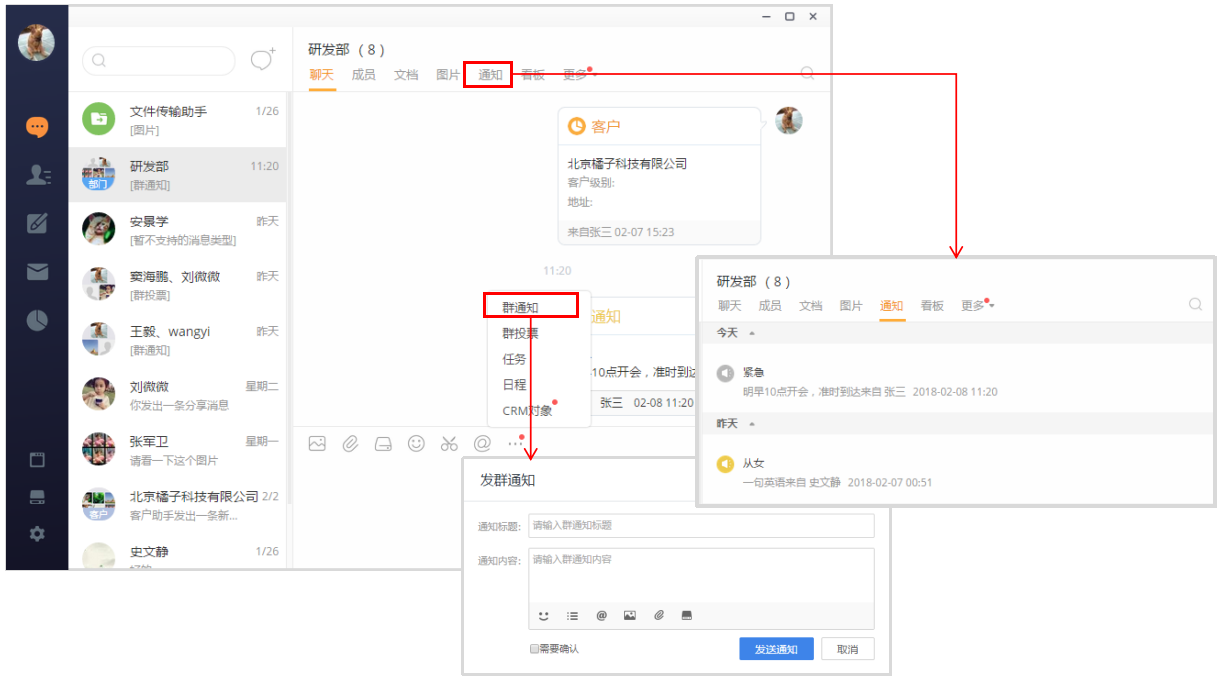Select 看板 tab in notification panel
This screenshot has height=686, width=1227.
932,306
